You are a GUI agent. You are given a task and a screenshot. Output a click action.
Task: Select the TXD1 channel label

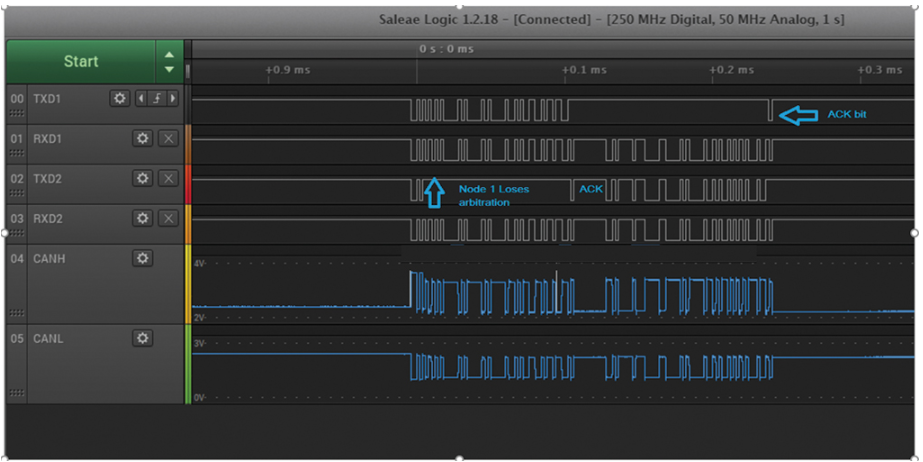point(47,99)
